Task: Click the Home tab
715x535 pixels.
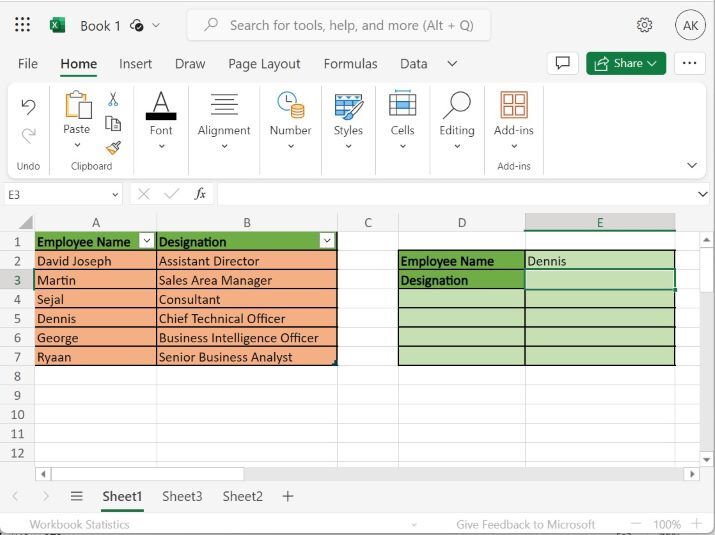Action: [x=78, y=64]
